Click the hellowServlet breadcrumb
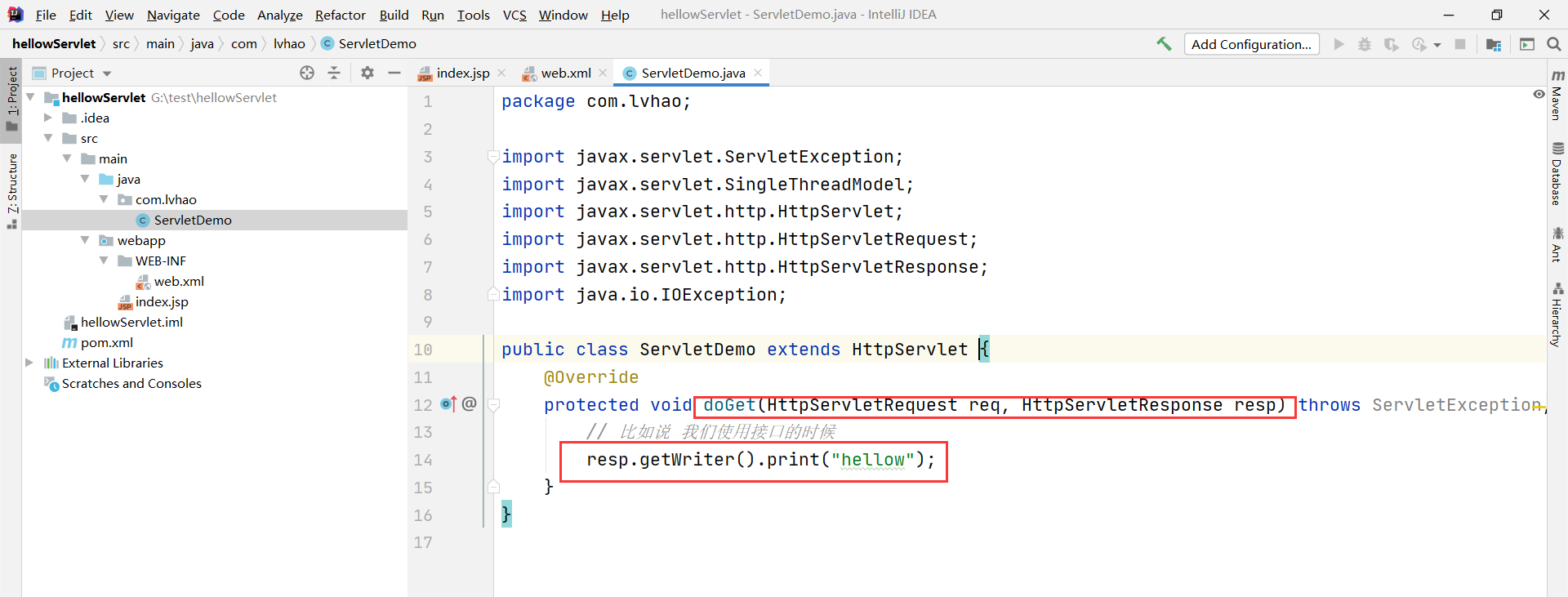This screenshot has height=597, width=1568. tap(54, 44)
